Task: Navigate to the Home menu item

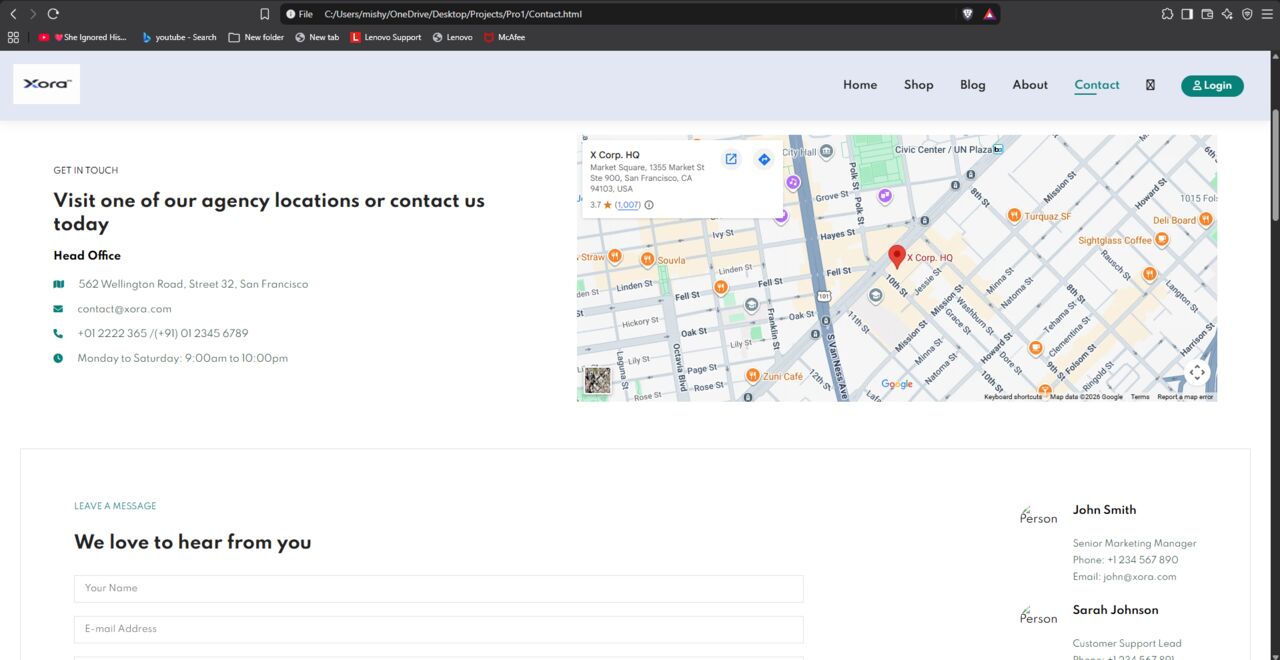Action: (x=860, y=85)
